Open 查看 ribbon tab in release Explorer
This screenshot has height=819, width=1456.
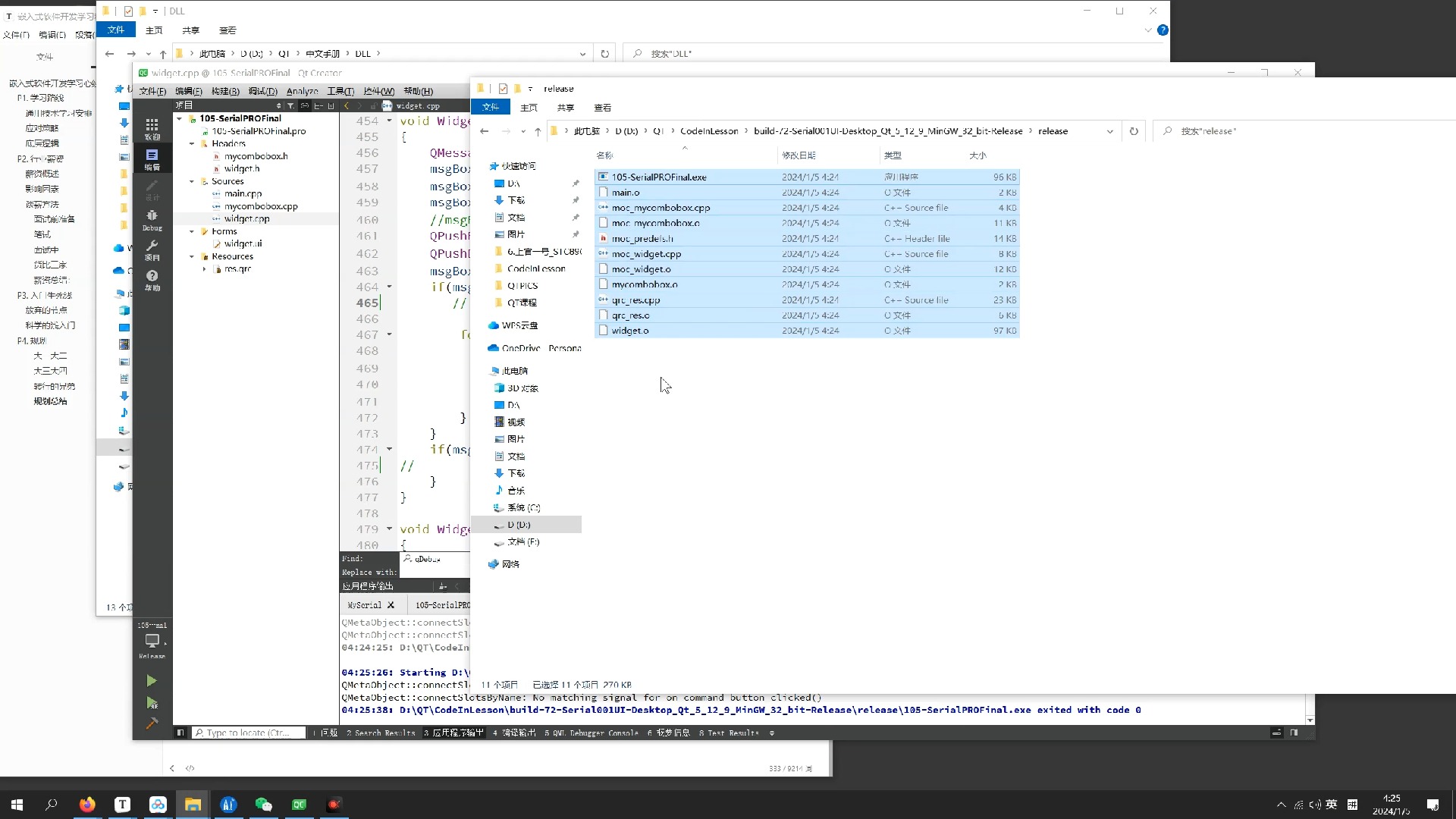click(603, 108)
